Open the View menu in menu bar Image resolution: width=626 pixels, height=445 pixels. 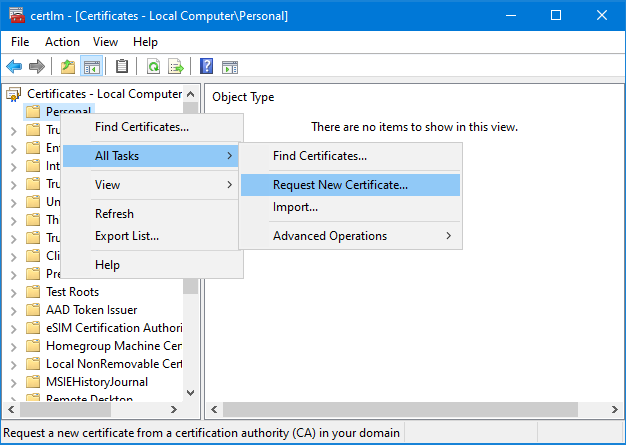105,42
